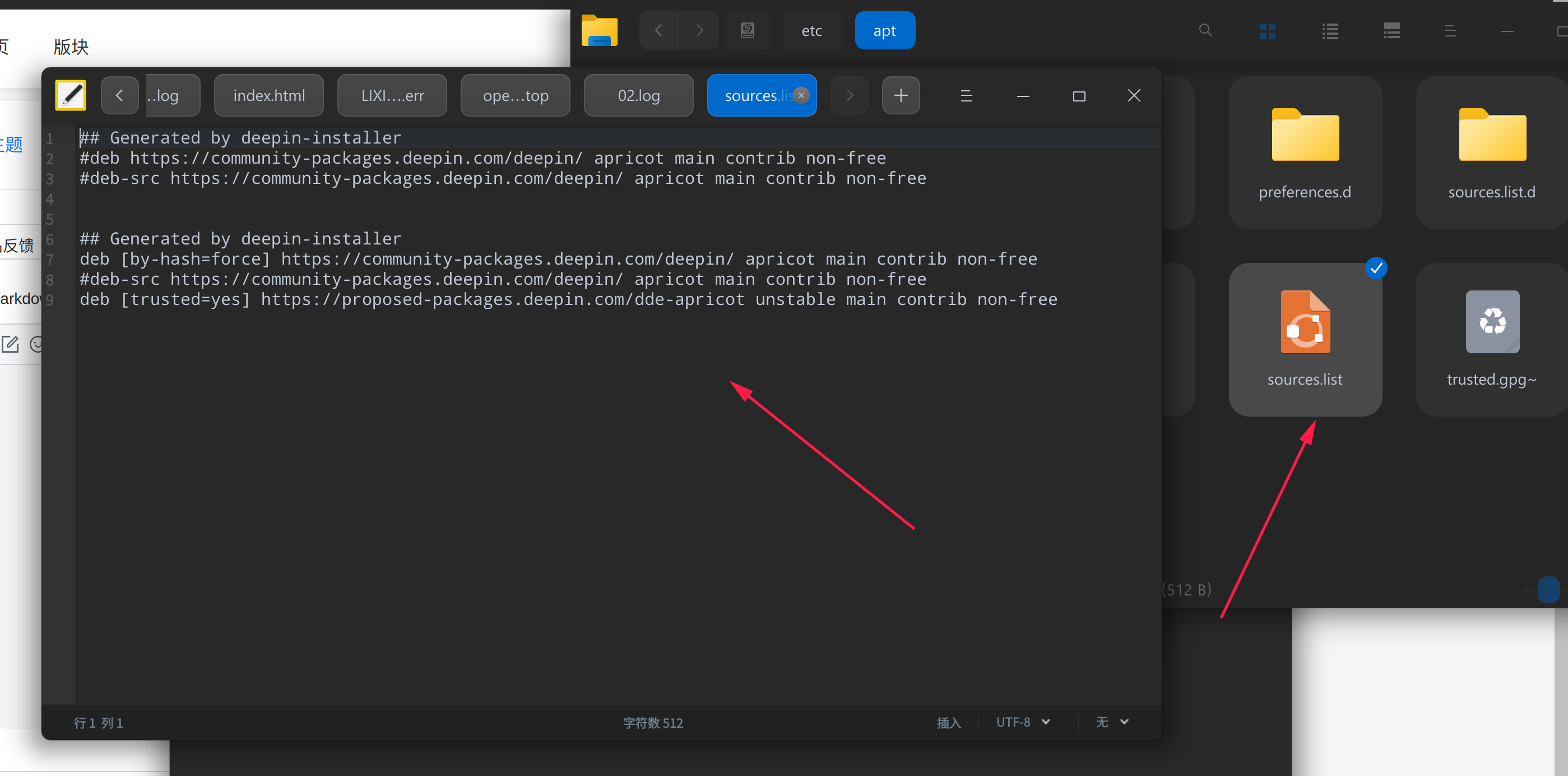Go to the etc breadcrumb folder
Viewport: 1568px width, 776px height.
[811, 30]
